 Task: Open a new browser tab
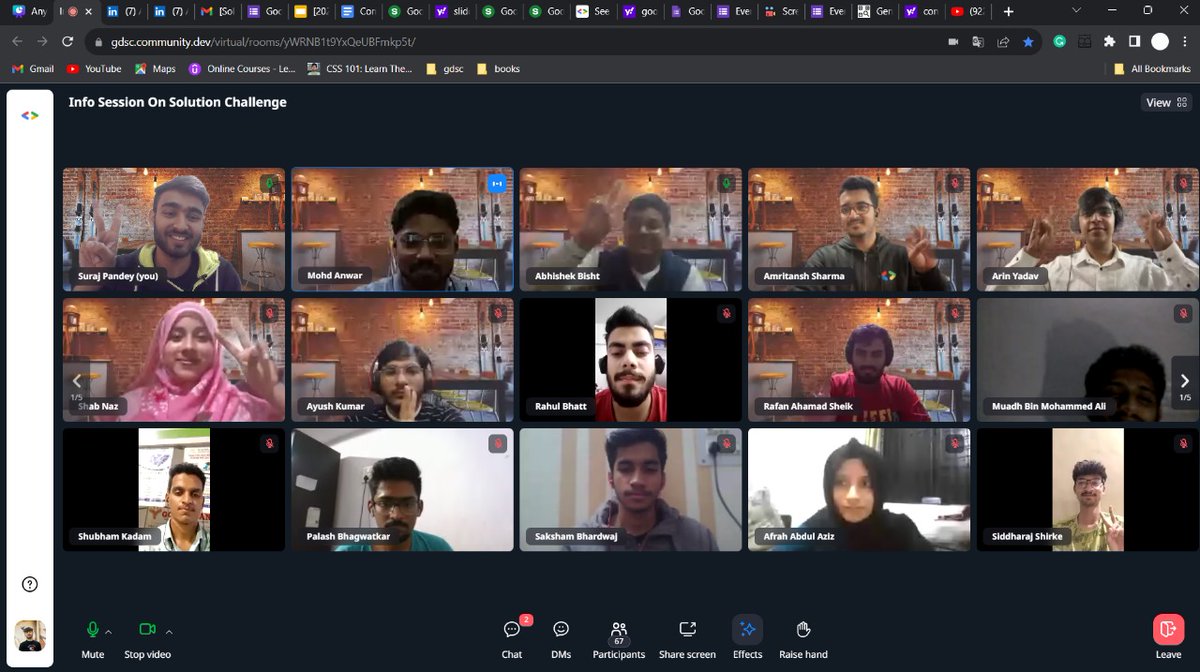[x=1008, y=12]
